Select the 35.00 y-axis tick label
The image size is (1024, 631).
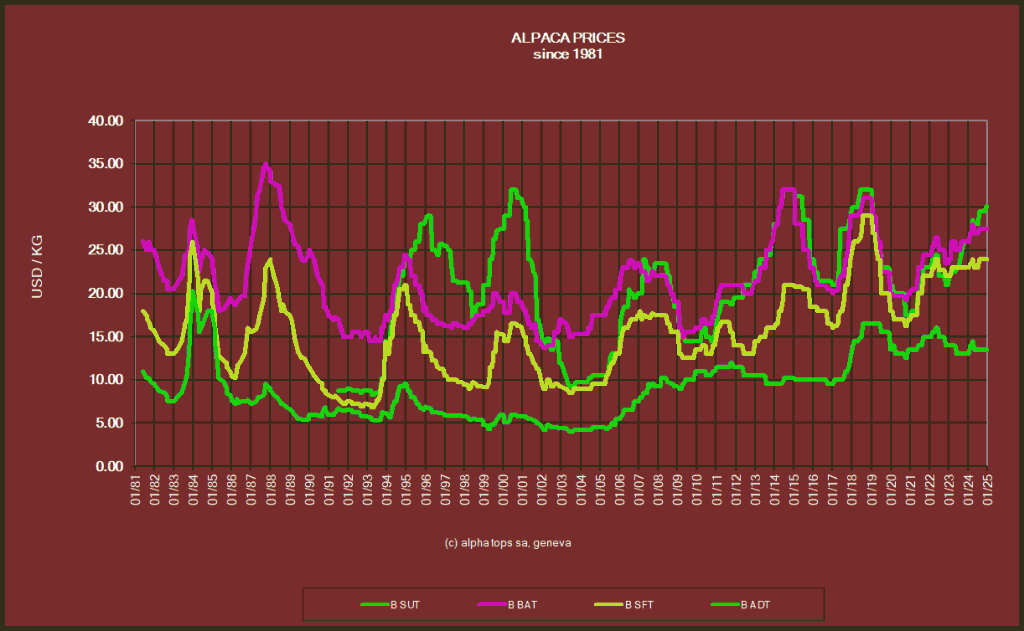click(x=105, y=164)
